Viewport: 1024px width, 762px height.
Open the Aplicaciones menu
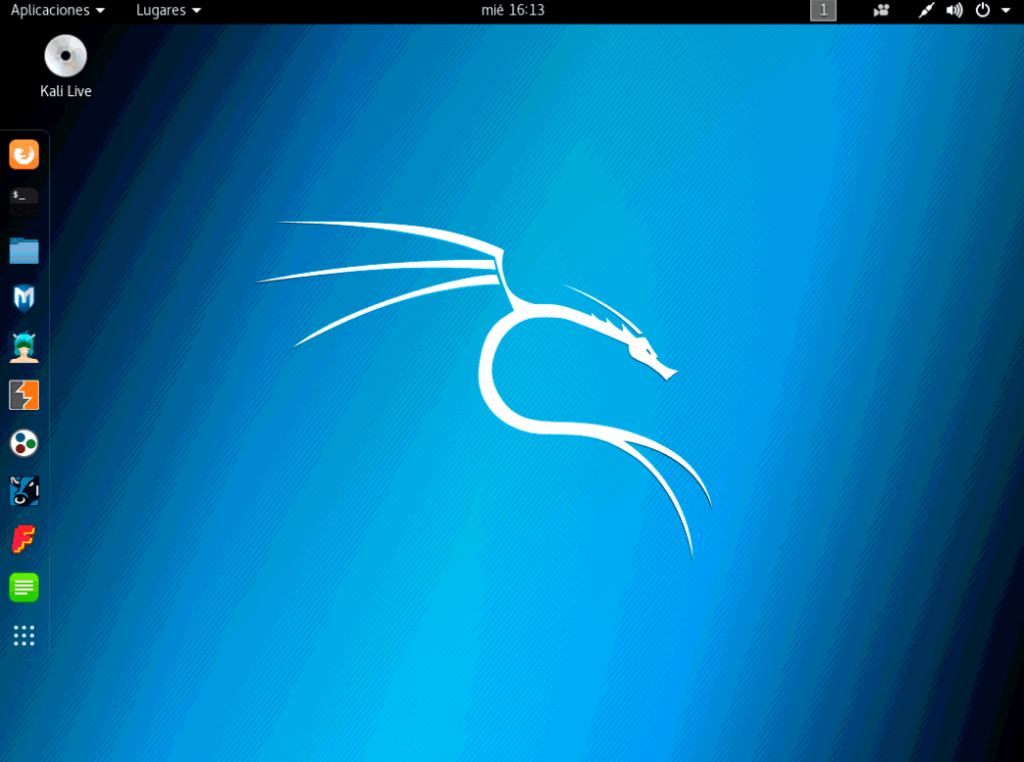point(57,10)
